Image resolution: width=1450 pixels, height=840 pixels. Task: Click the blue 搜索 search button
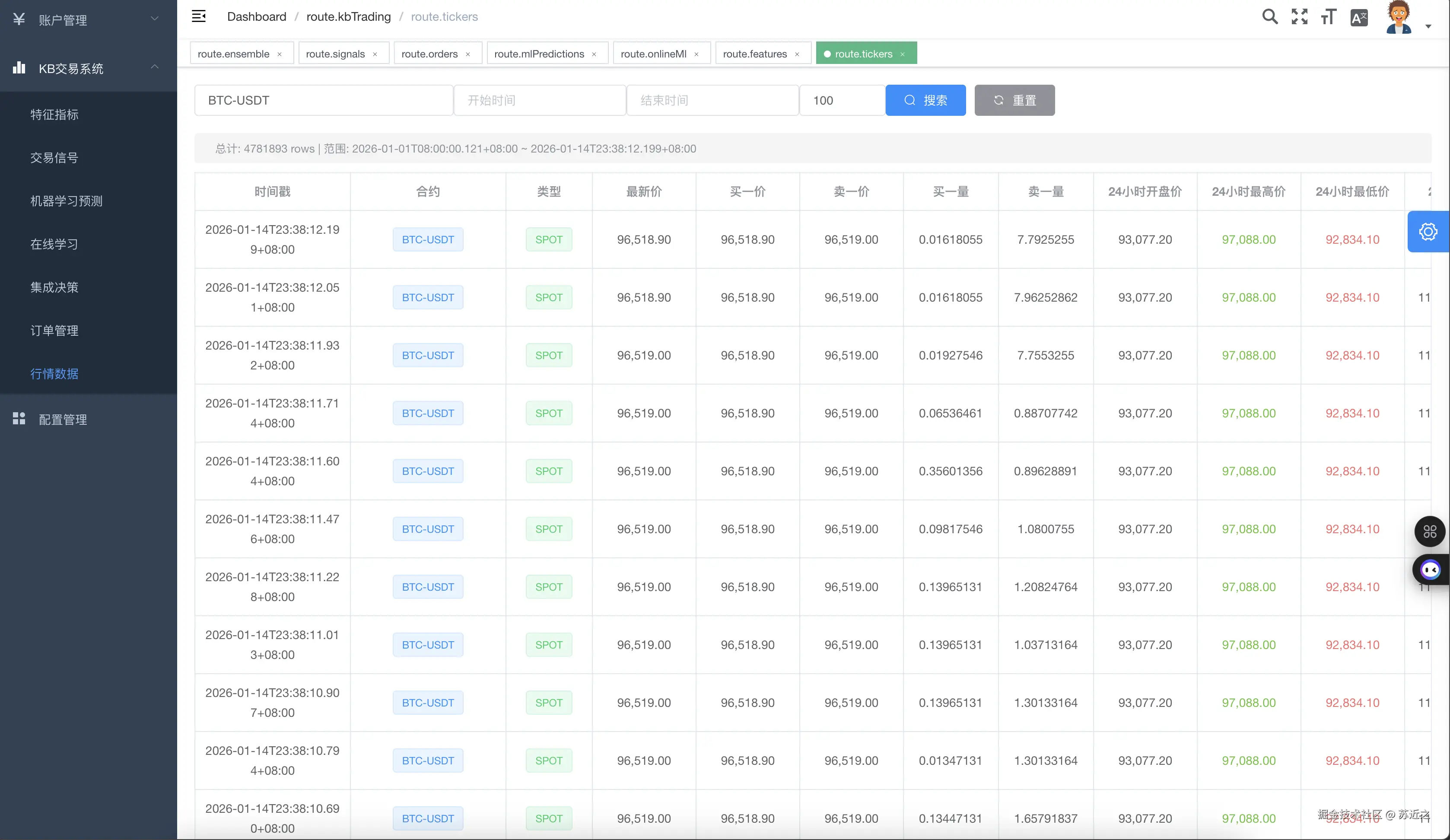(x=925, y=100)
